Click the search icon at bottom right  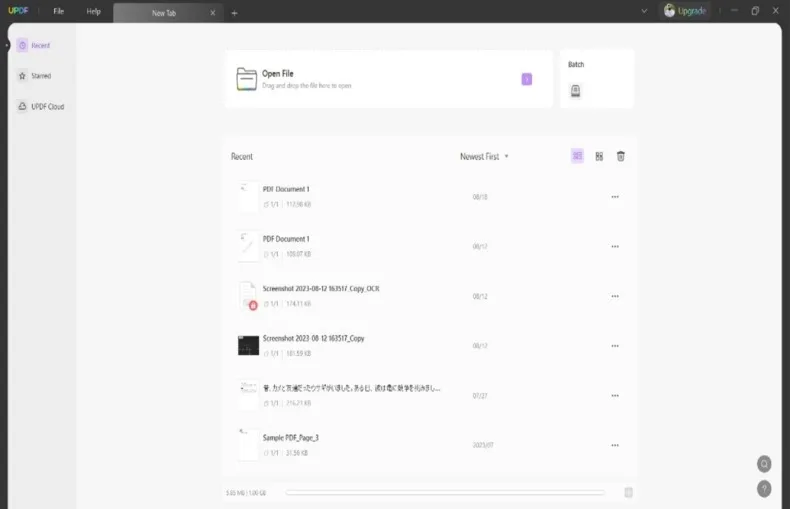click(x=764, y=464)
